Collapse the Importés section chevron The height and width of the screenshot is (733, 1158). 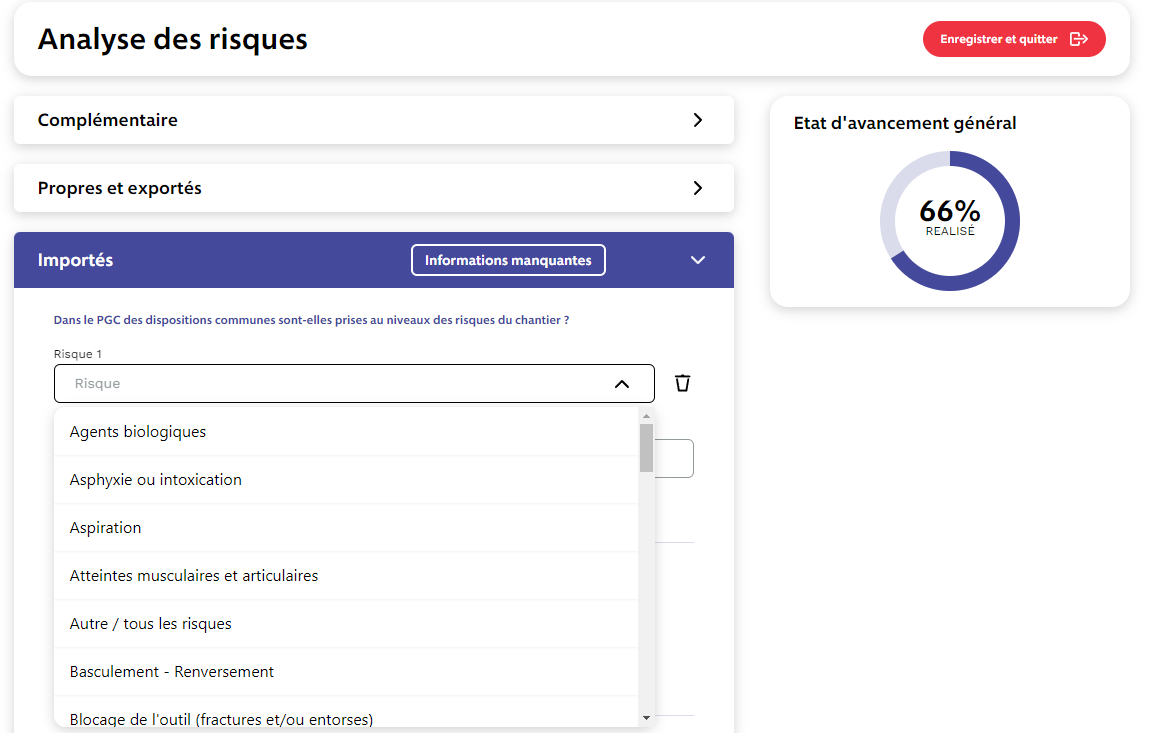click(x=698, y=260)
